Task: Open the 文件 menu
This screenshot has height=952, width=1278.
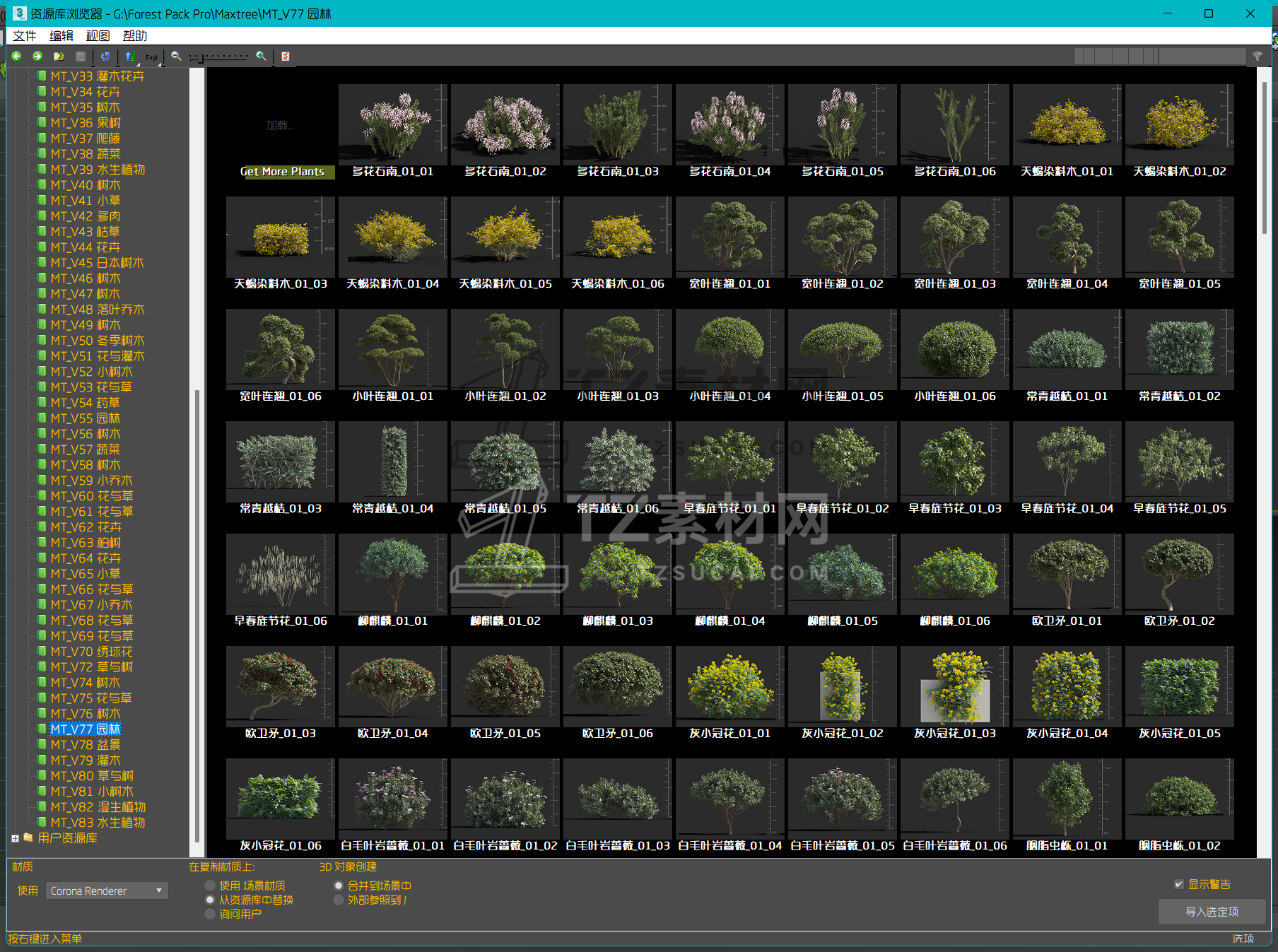Action: pos(25,35)
